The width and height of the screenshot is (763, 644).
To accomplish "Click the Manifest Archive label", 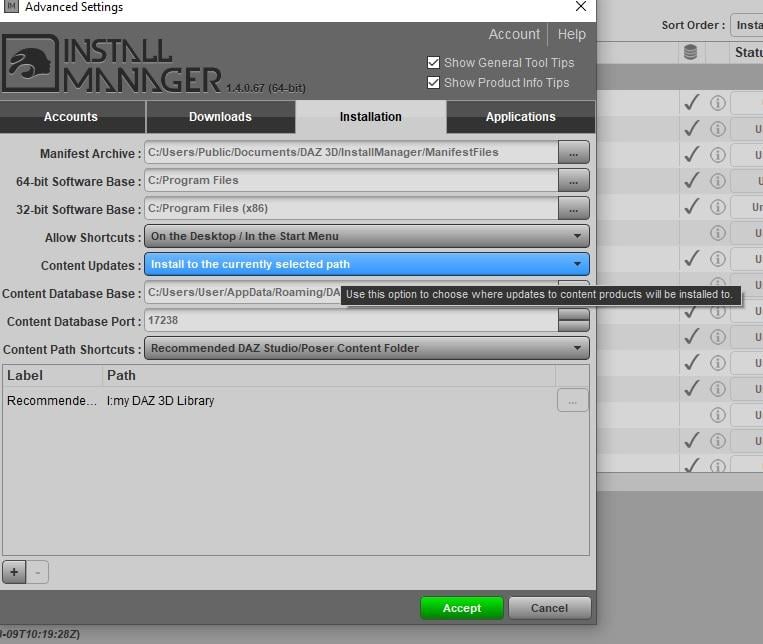I will click(91, 153).
